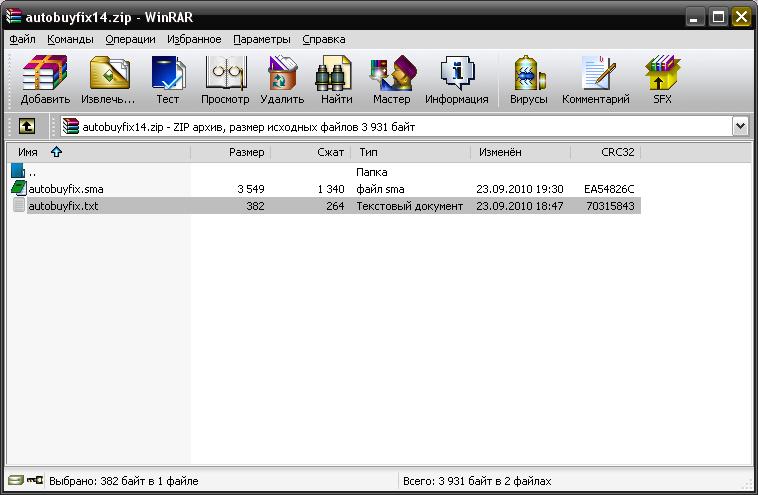
Task: Open the Операции menu
Action: 130,39
